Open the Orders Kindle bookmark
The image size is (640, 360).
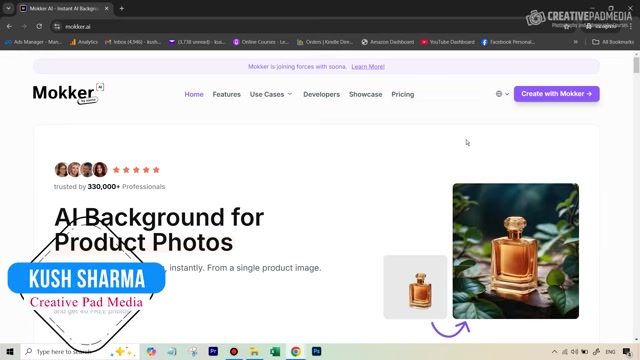[x=325, y=42]
